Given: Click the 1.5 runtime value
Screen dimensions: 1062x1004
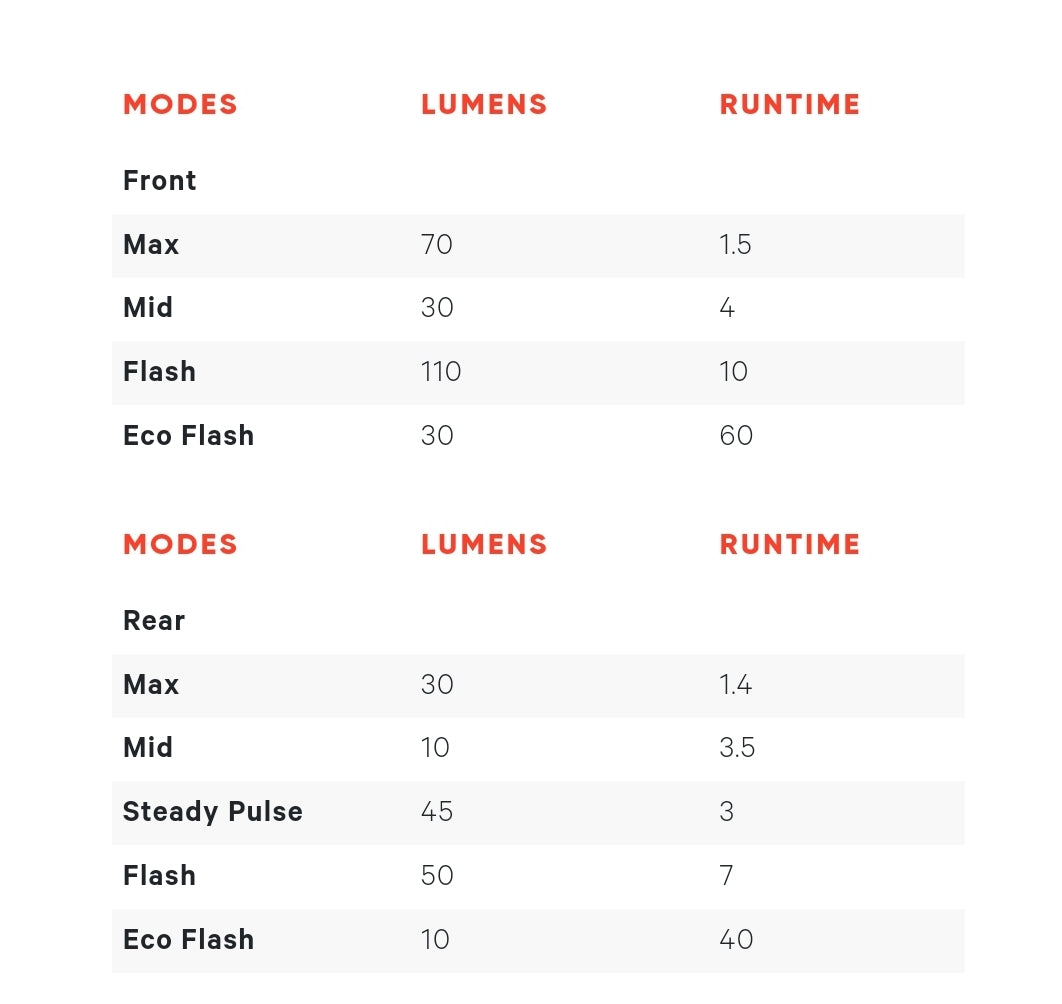Looking at the screenshot, I should 735,245.
